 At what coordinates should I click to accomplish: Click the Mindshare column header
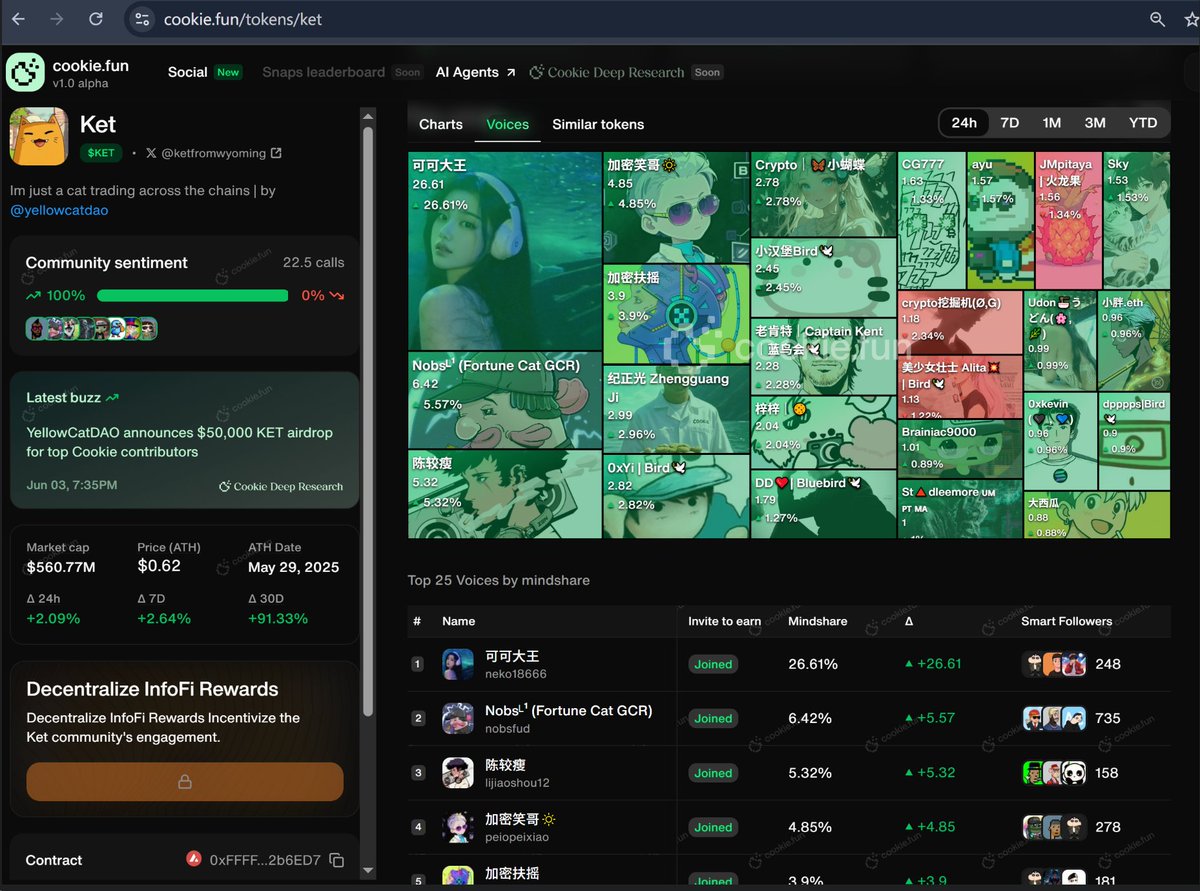tap(817, 621)
